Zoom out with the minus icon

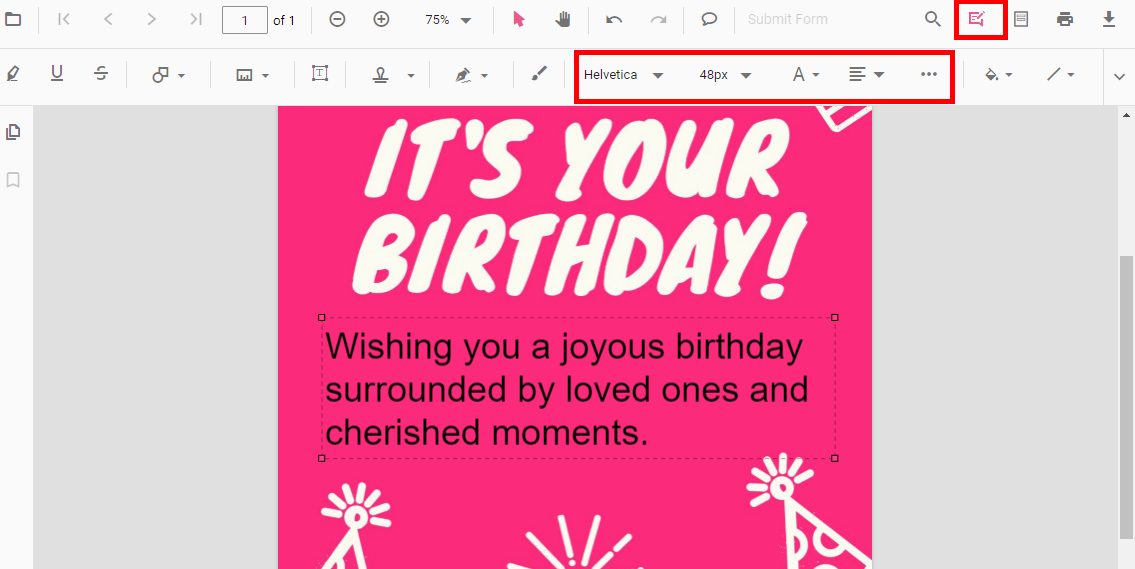[x=337, y=20]
